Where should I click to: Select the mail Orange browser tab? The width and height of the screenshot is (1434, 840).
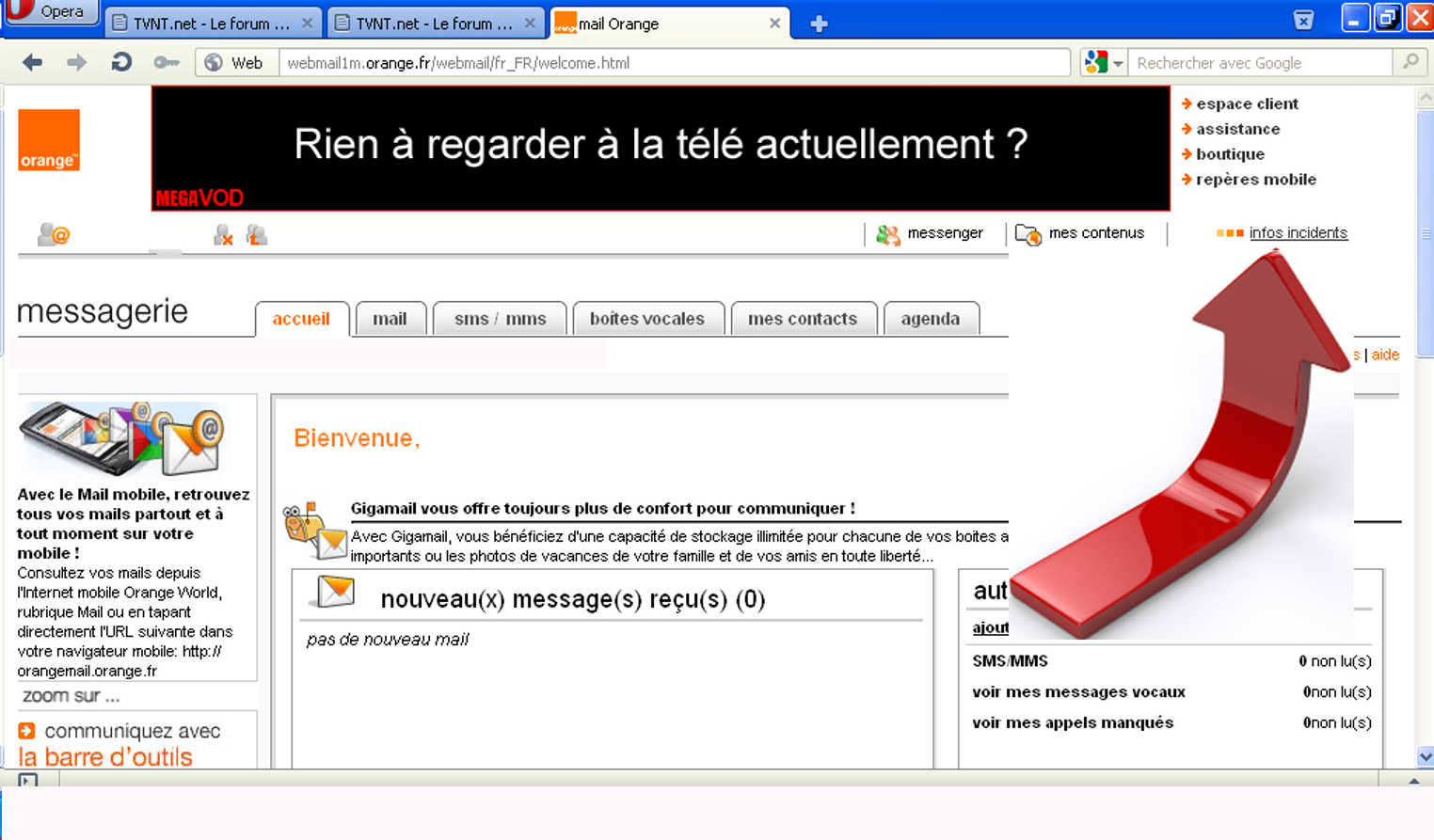(669, 24)
